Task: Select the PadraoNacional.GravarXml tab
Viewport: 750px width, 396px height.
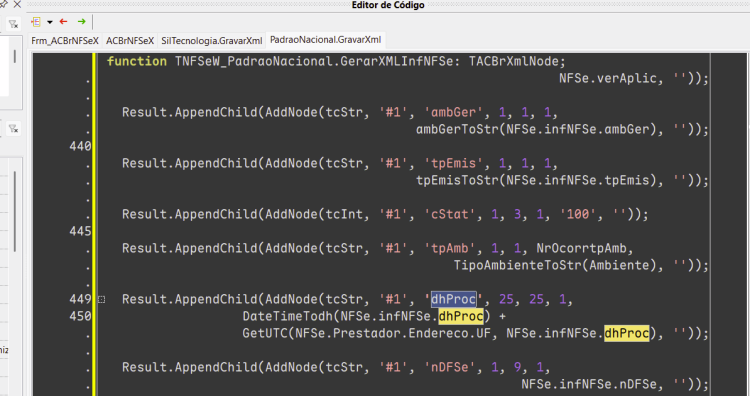Action: tap(325, 40)
